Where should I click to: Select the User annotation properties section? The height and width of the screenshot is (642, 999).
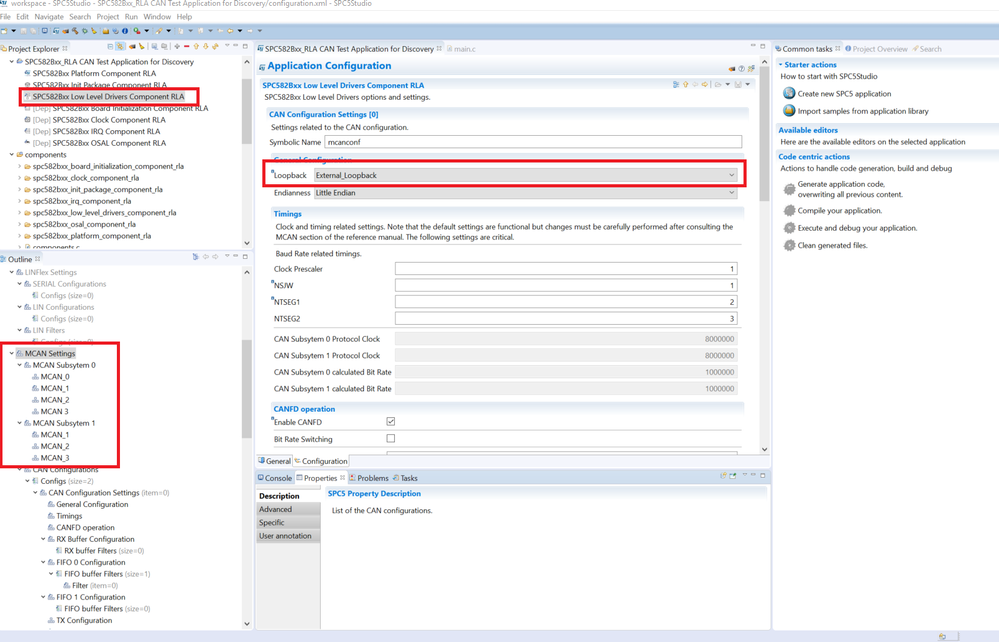point(288,536)
